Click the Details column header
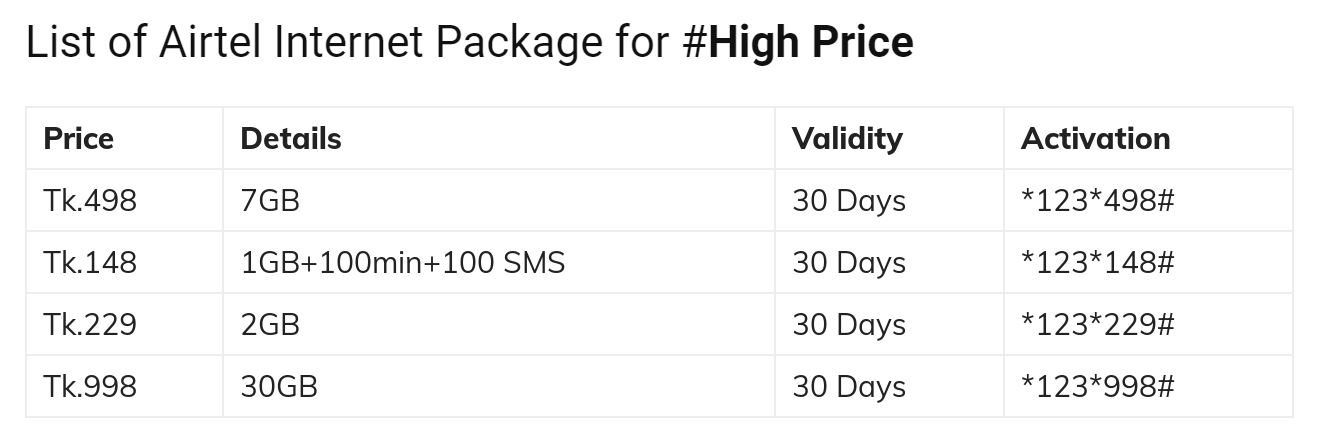 (291, 138)
